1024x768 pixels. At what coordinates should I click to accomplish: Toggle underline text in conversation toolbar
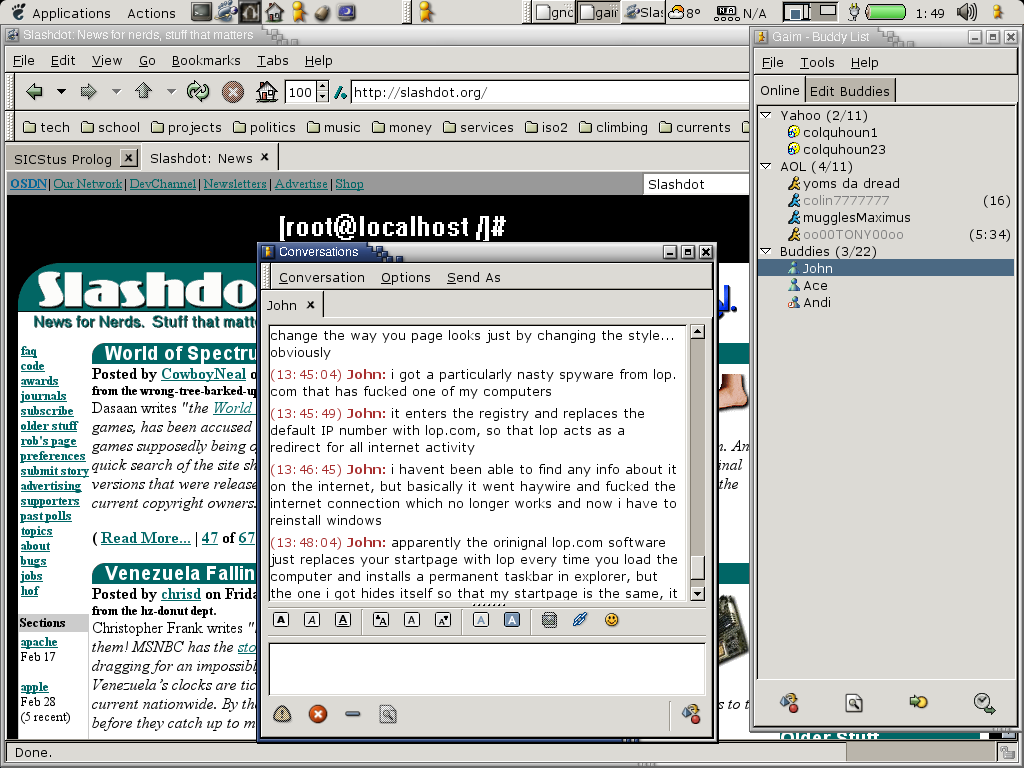point(343,620)
